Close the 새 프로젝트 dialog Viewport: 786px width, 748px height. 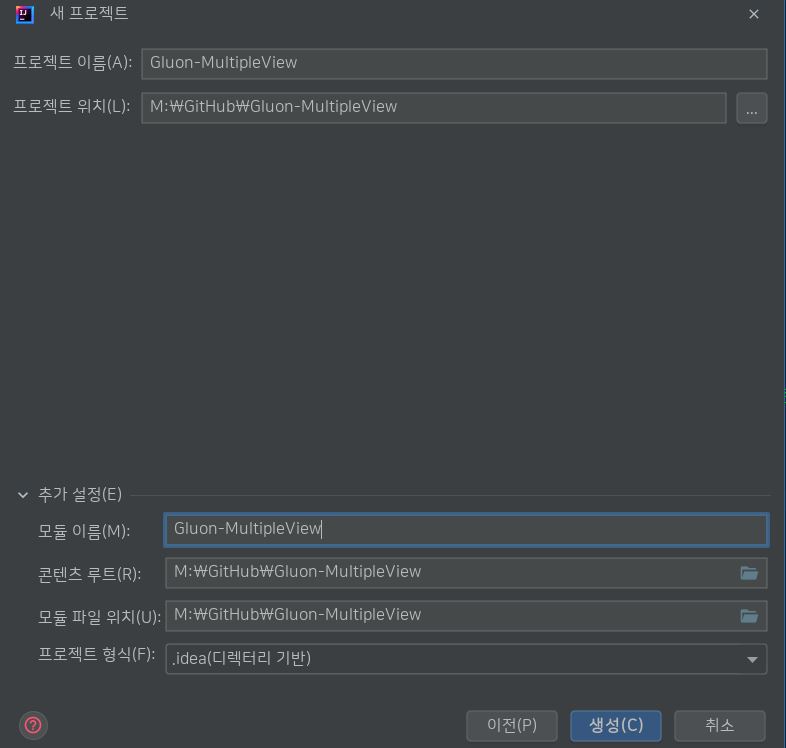pos(753,14)
